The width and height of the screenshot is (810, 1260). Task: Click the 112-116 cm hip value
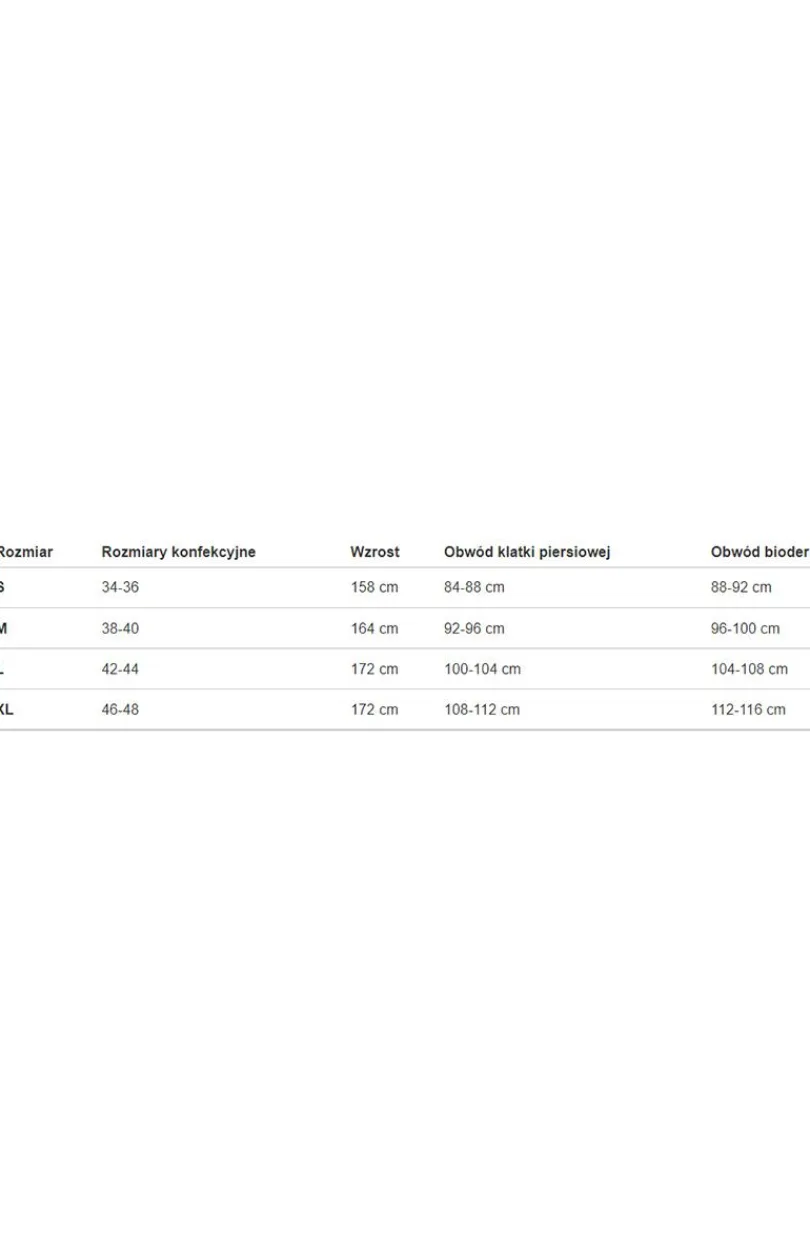pos(748,710)
